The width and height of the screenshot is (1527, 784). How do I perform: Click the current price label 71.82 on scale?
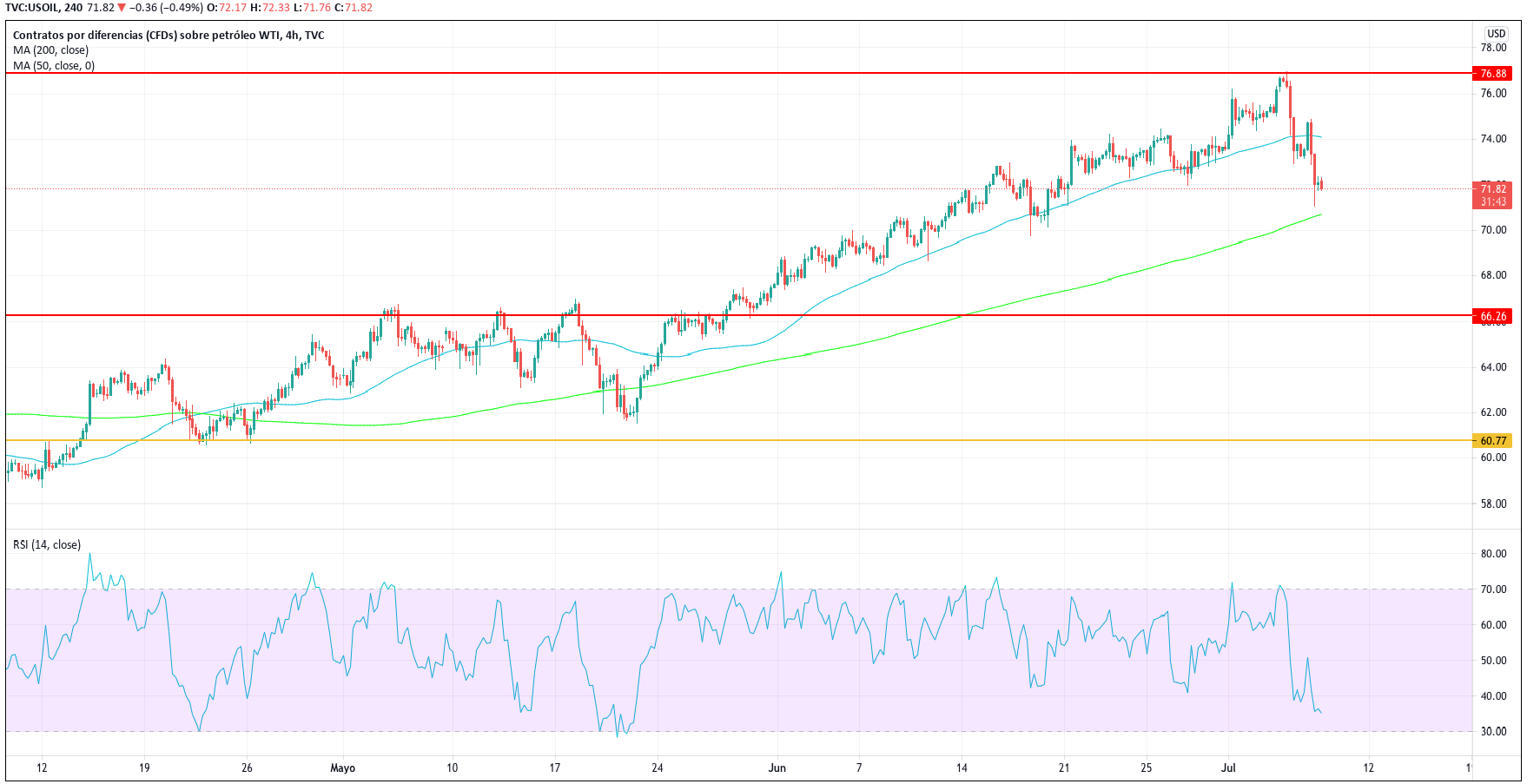pyautogui.click(x=1493, y=188)
